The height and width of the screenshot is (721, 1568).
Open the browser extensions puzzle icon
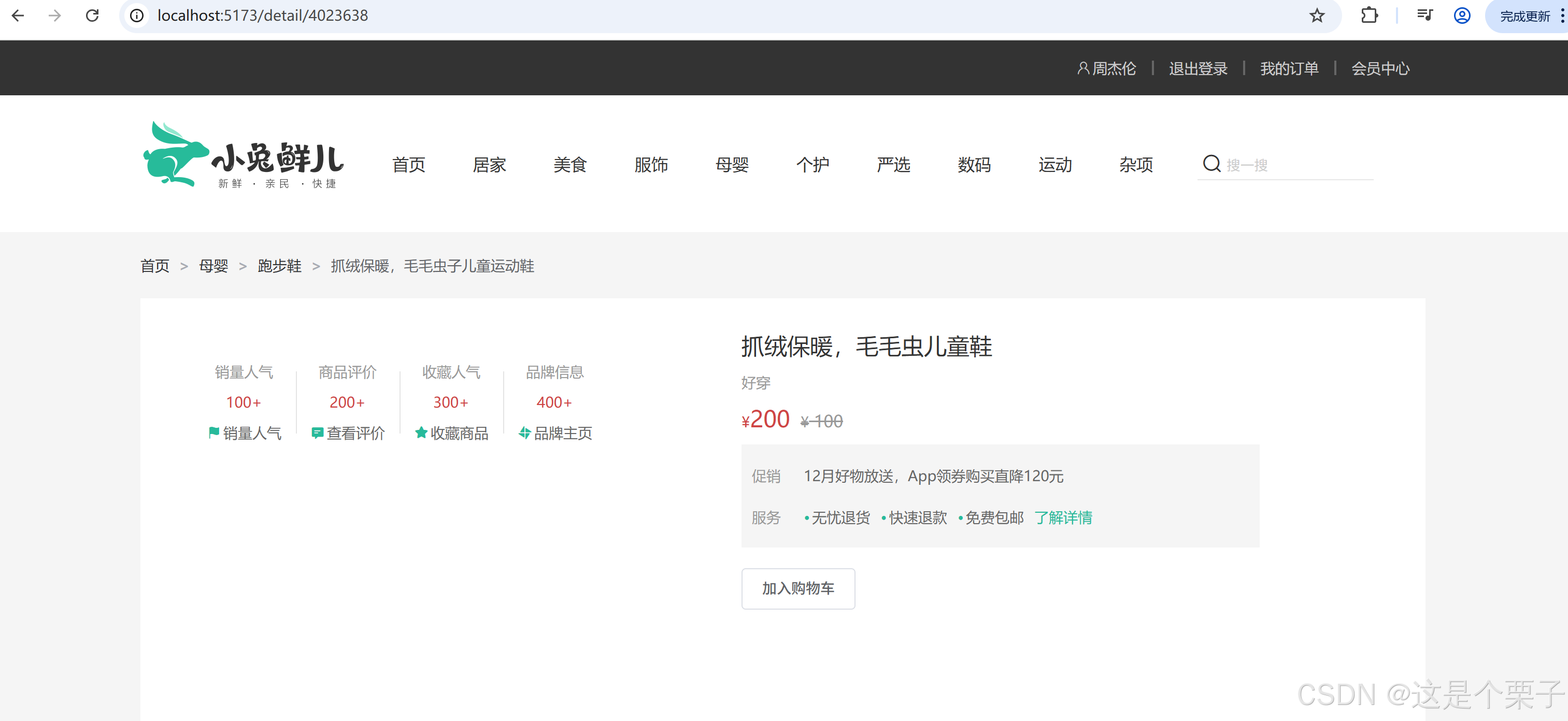click(1369, 16)
